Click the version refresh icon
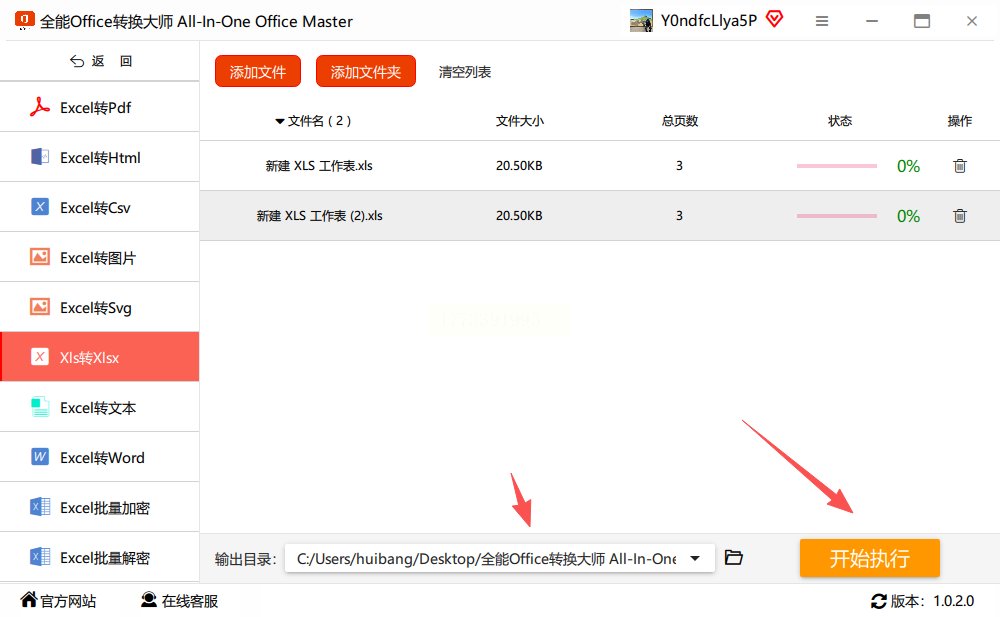 [879, 601]
